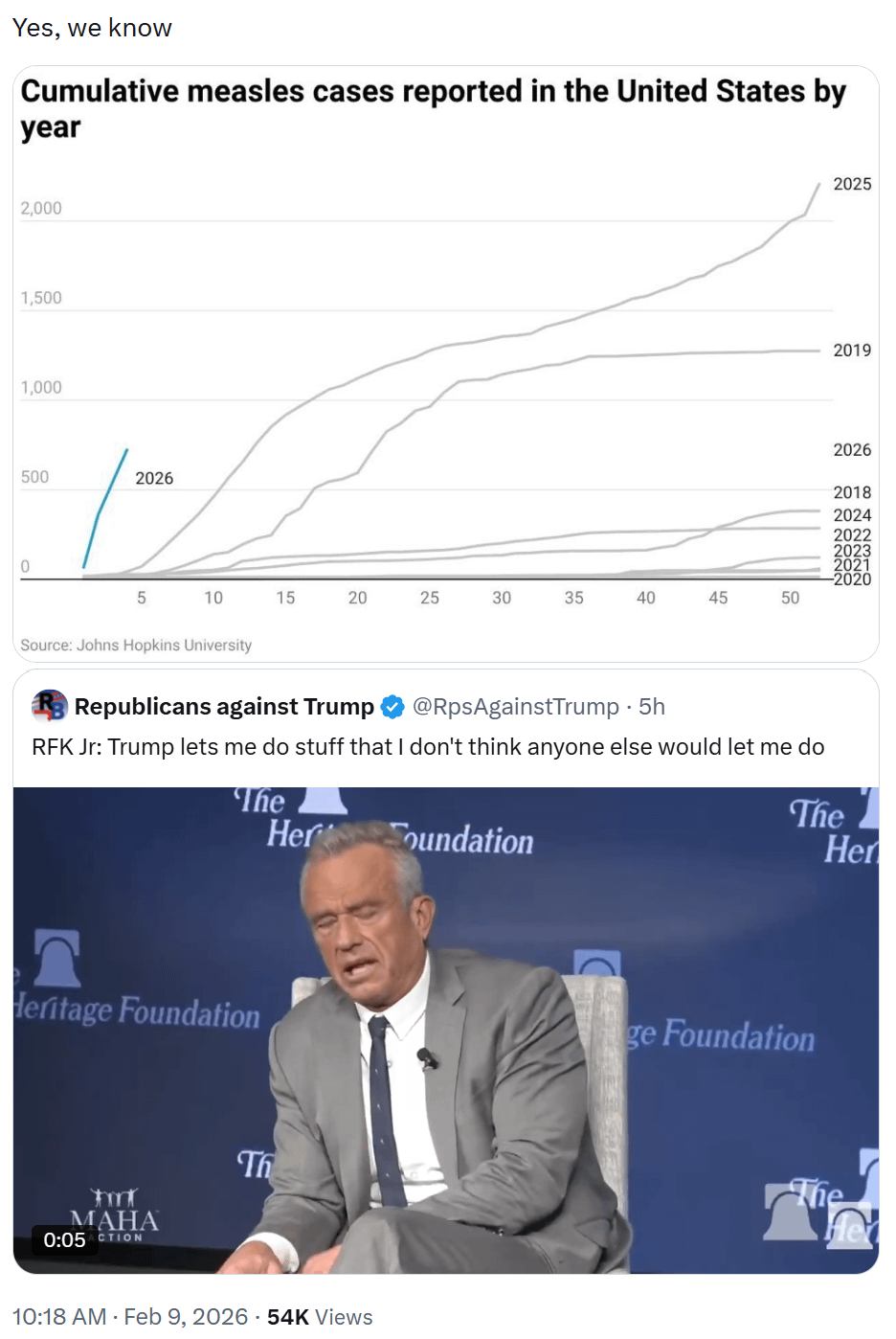Click the 54K Views count

click(320, 1317)
